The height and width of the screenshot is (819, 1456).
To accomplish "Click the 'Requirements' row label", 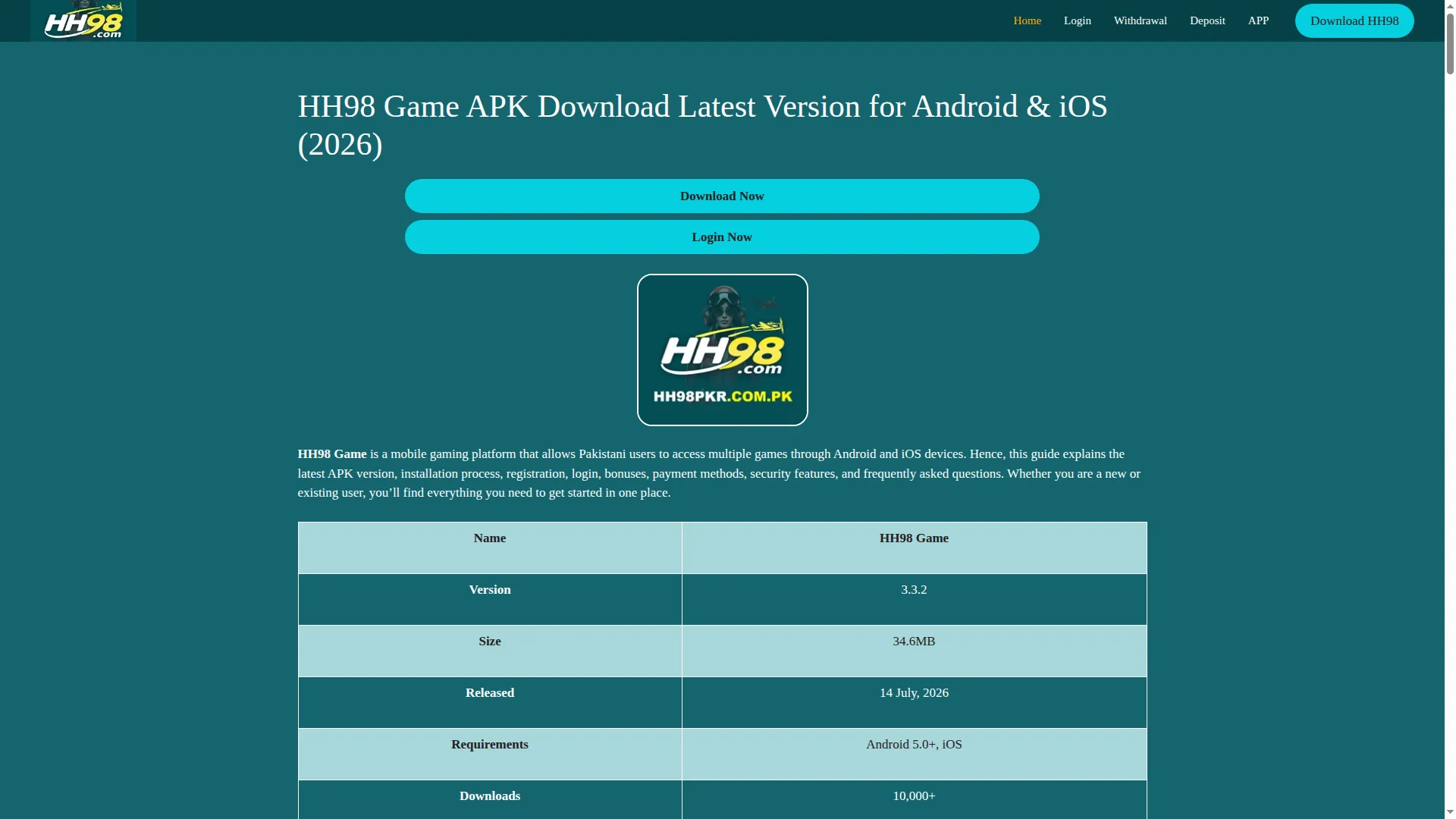I will pos(490,744).
